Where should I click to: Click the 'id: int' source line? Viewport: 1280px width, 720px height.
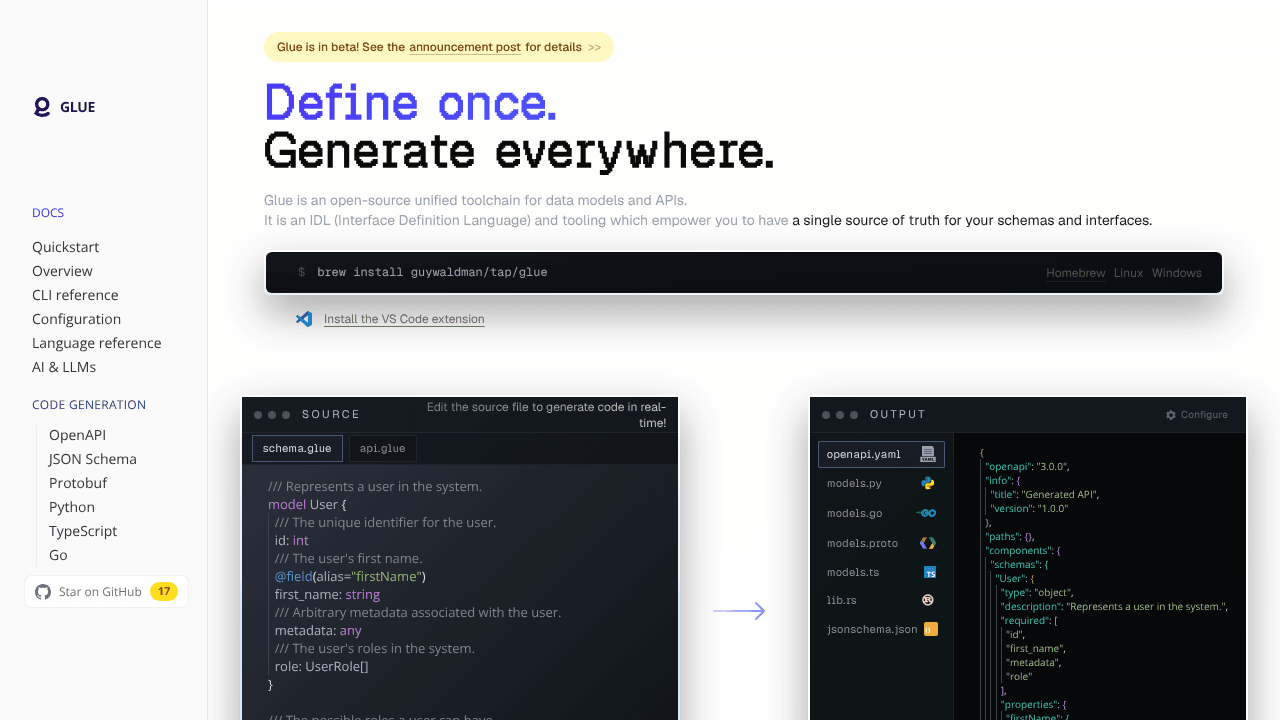(x=292, y=541)
